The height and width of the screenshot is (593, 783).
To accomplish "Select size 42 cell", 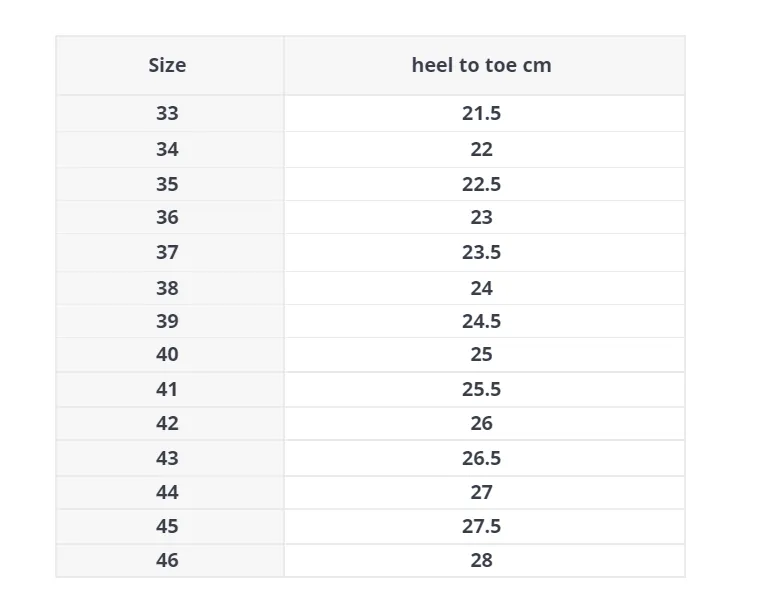I will [x=167, y=423].
